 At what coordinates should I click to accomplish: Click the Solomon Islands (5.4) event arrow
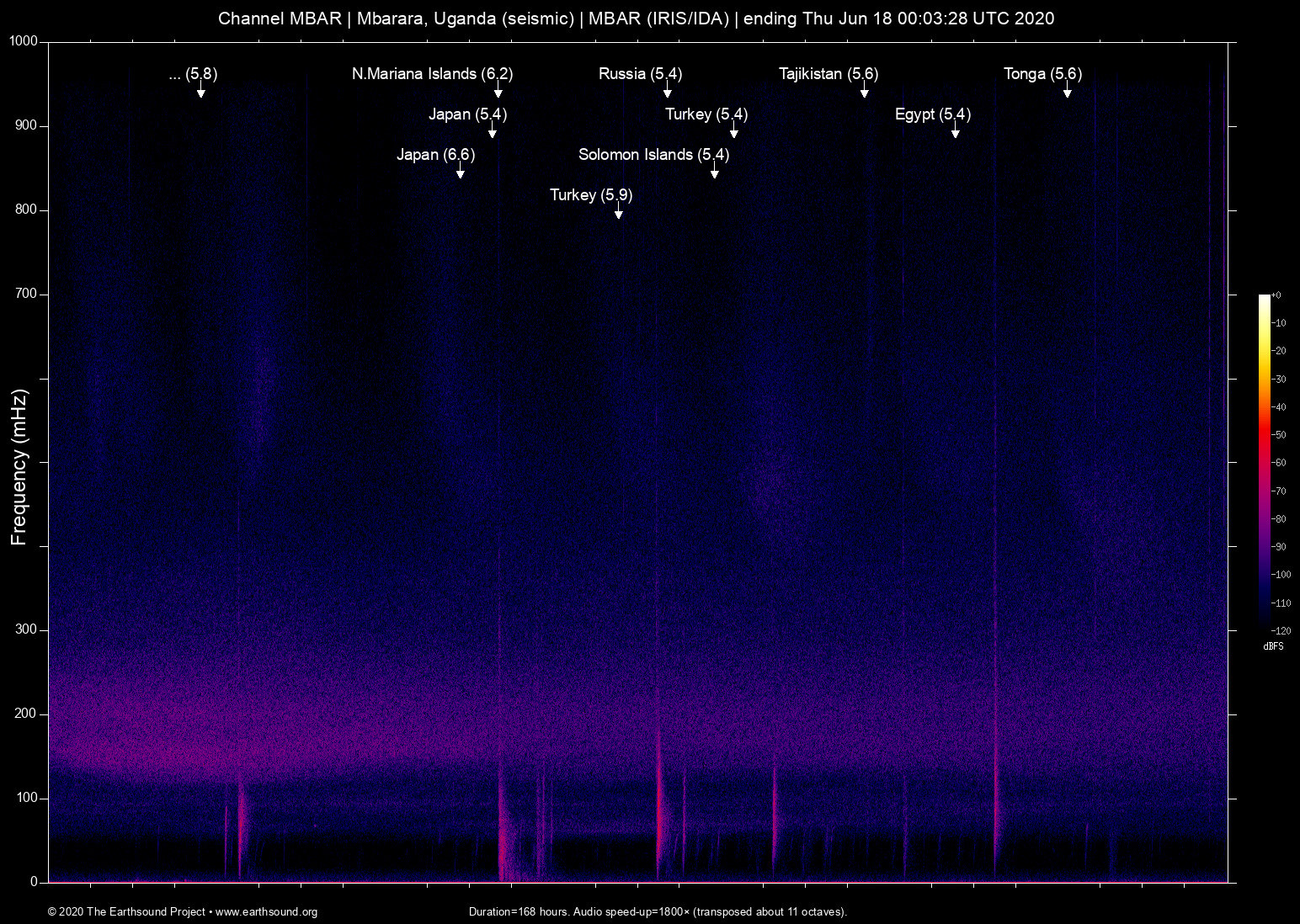[715, 174]
